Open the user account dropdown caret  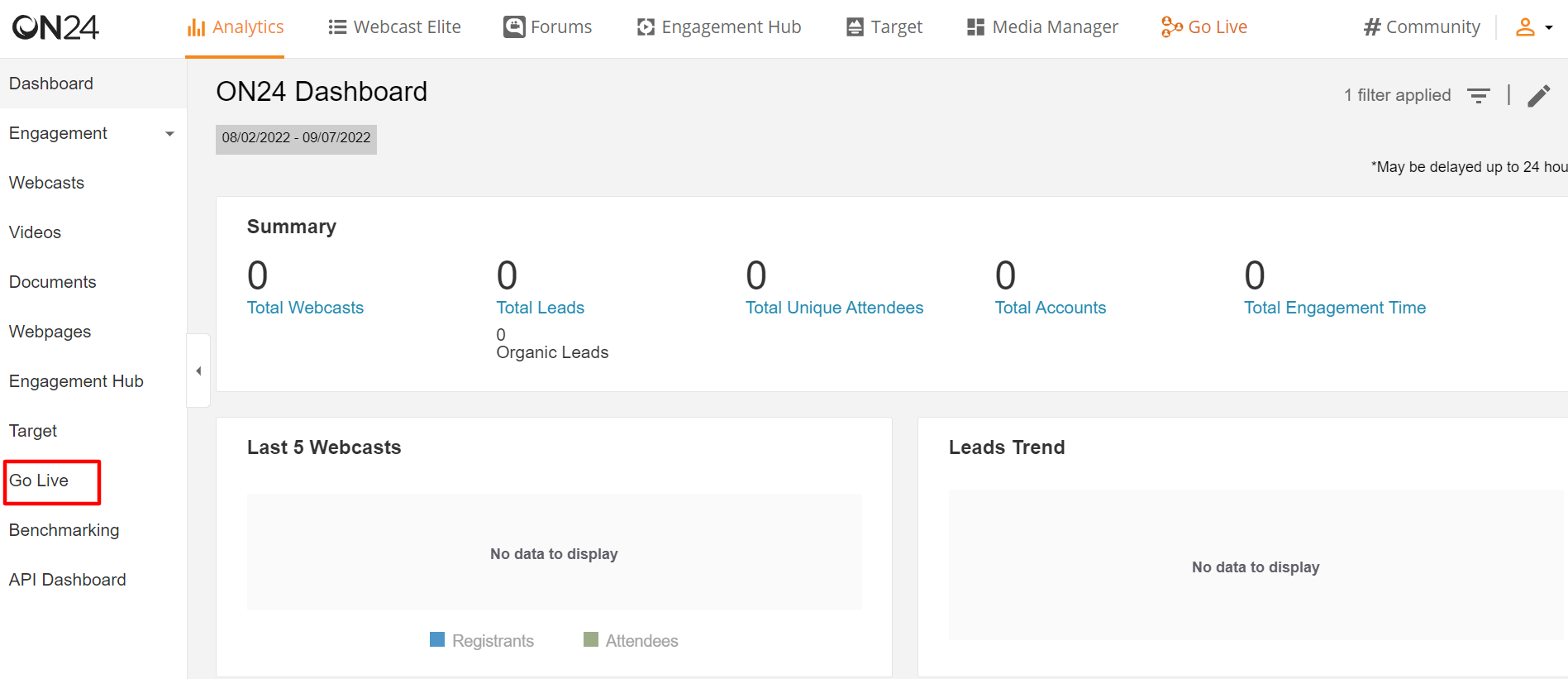(1549, 27)
